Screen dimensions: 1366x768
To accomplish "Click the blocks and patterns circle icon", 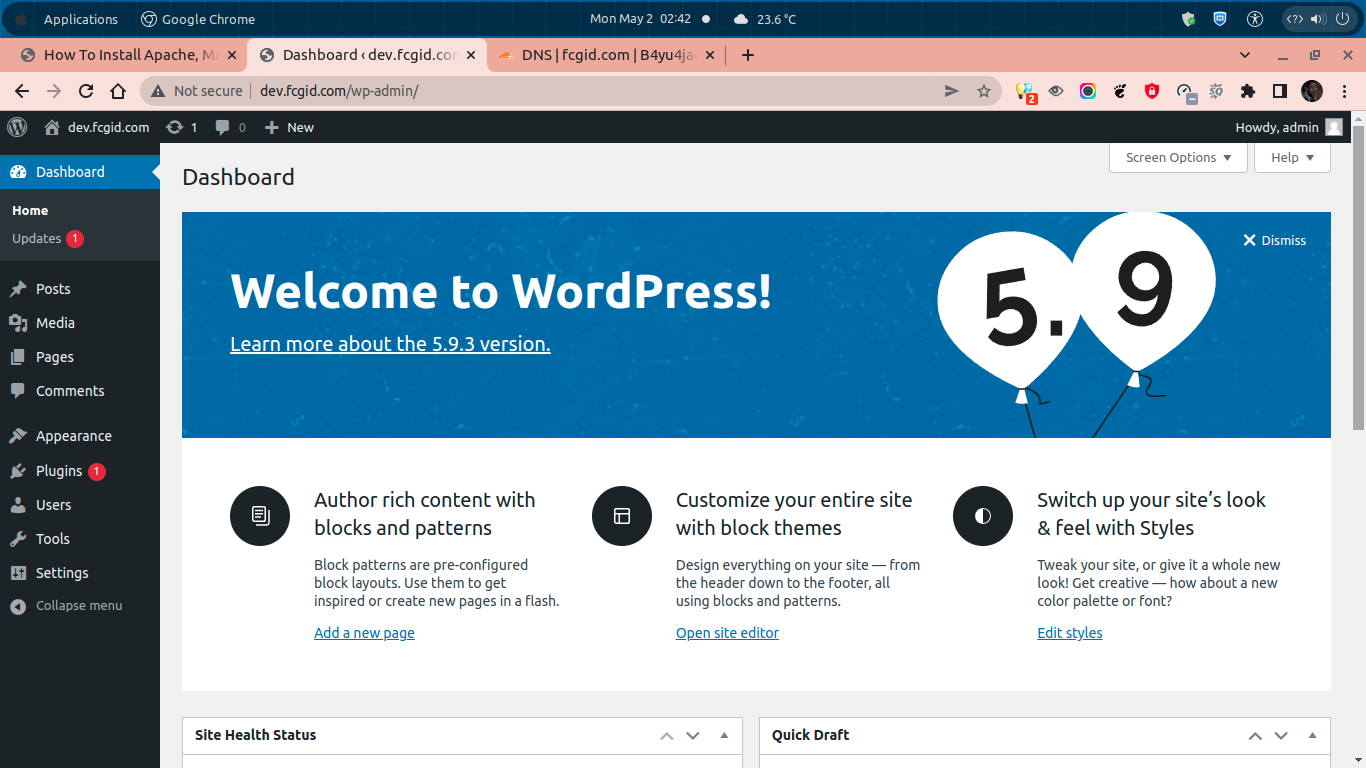I will [260, 516].
